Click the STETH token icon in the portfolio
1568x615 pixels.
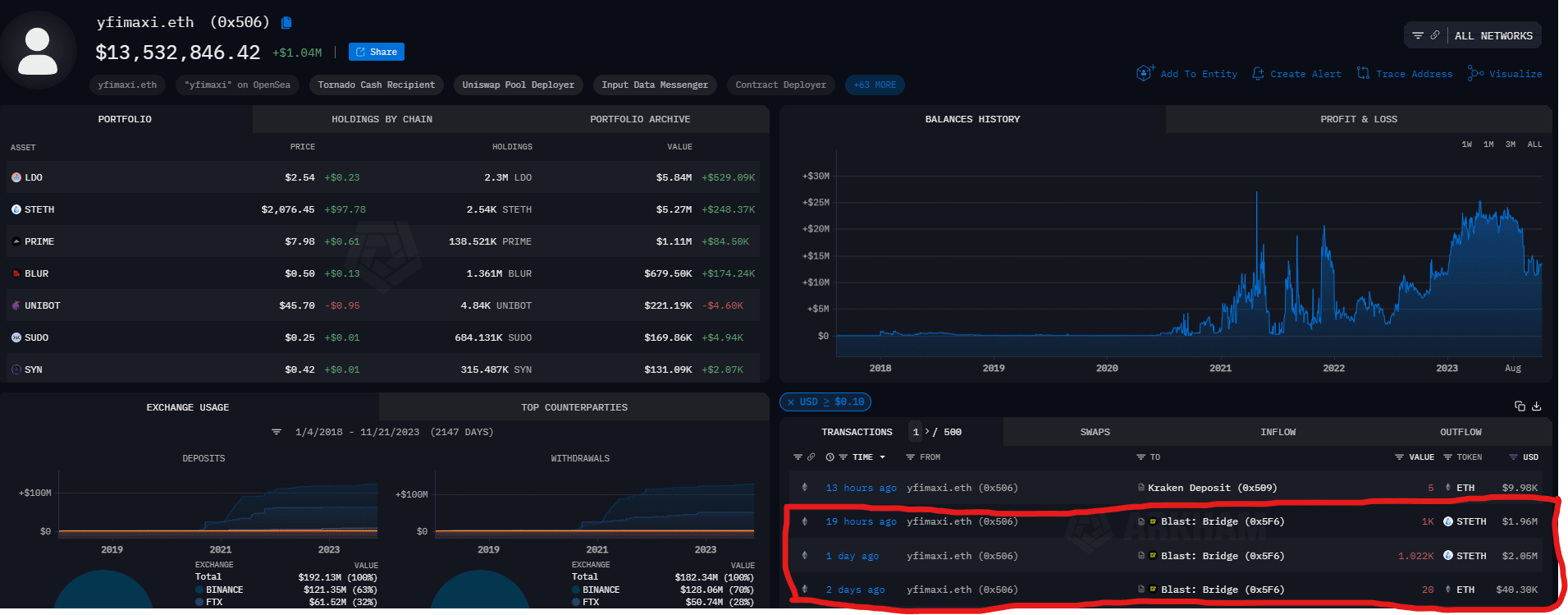tap(16, 209)
